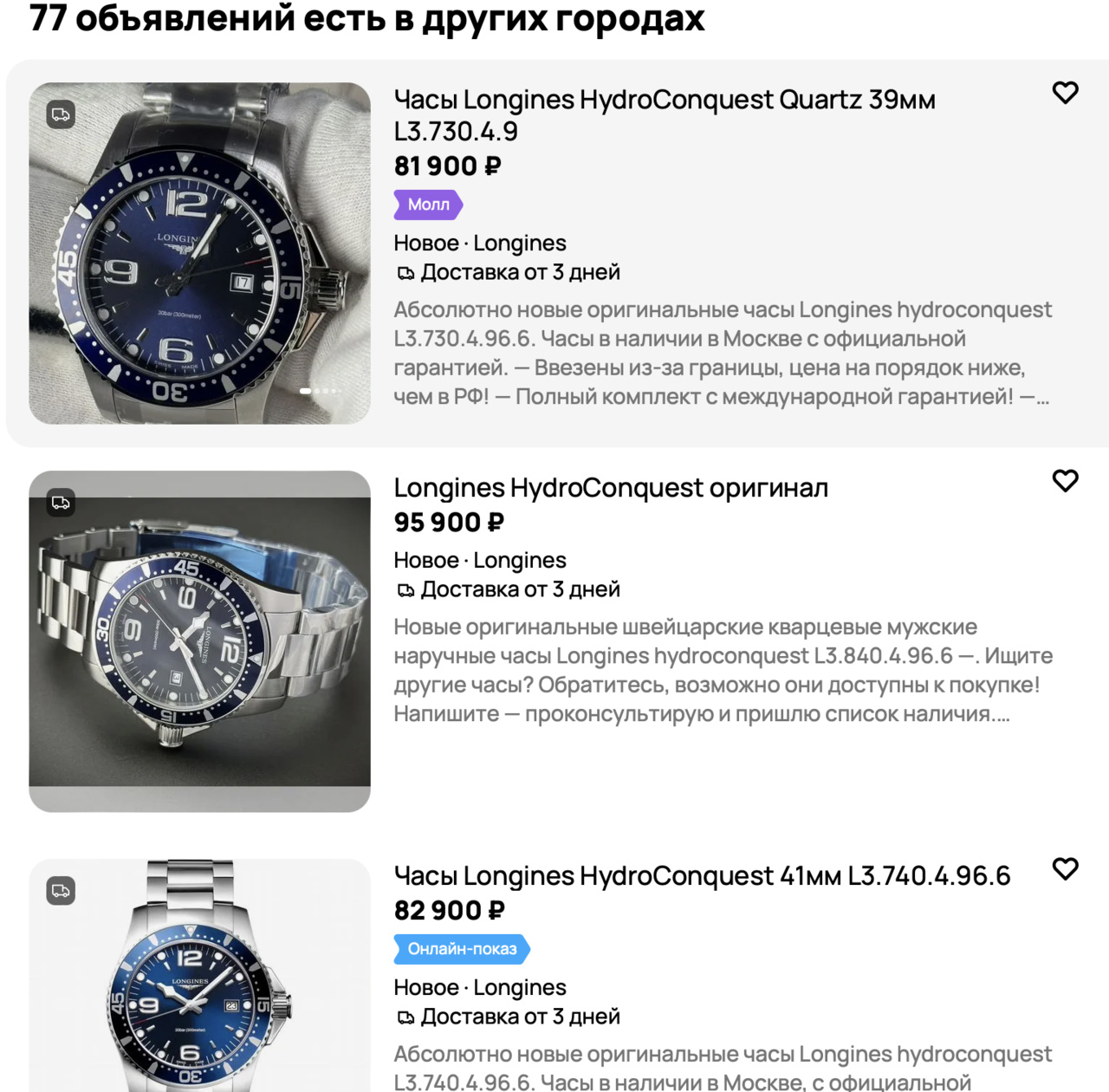Click description starting Новые оригинальные швейцарские
Image resolution: width=1109 pixels, height=1092 pixels.
(723, 670)
